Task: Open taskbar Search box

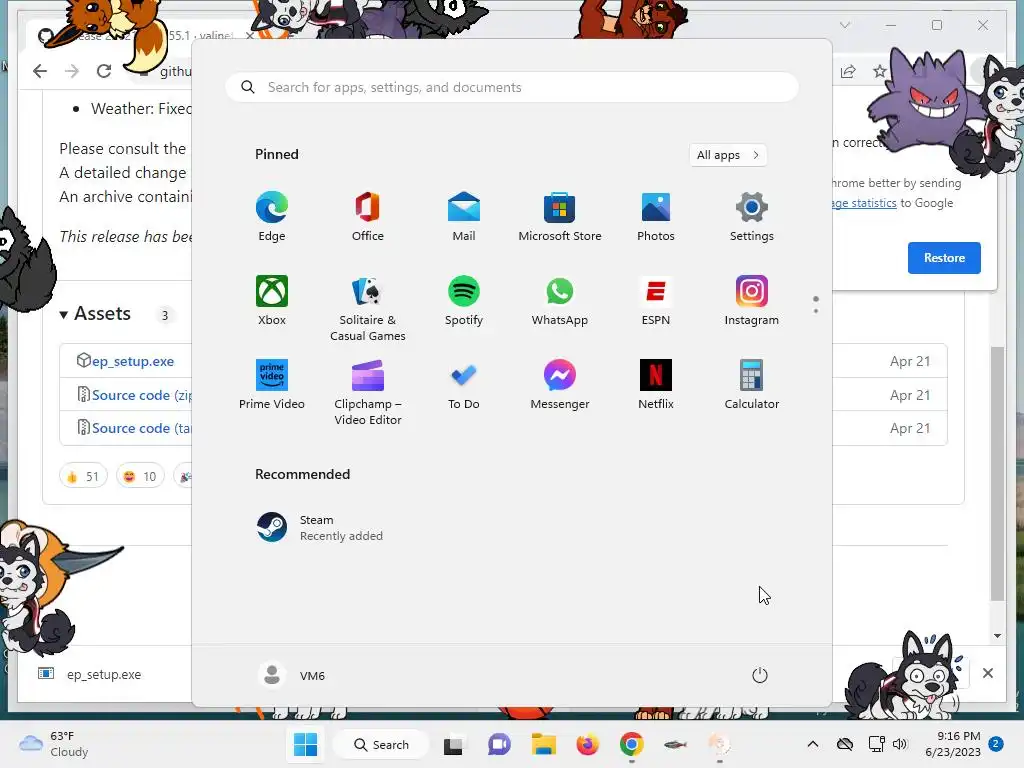Action: tap(381, 744)
